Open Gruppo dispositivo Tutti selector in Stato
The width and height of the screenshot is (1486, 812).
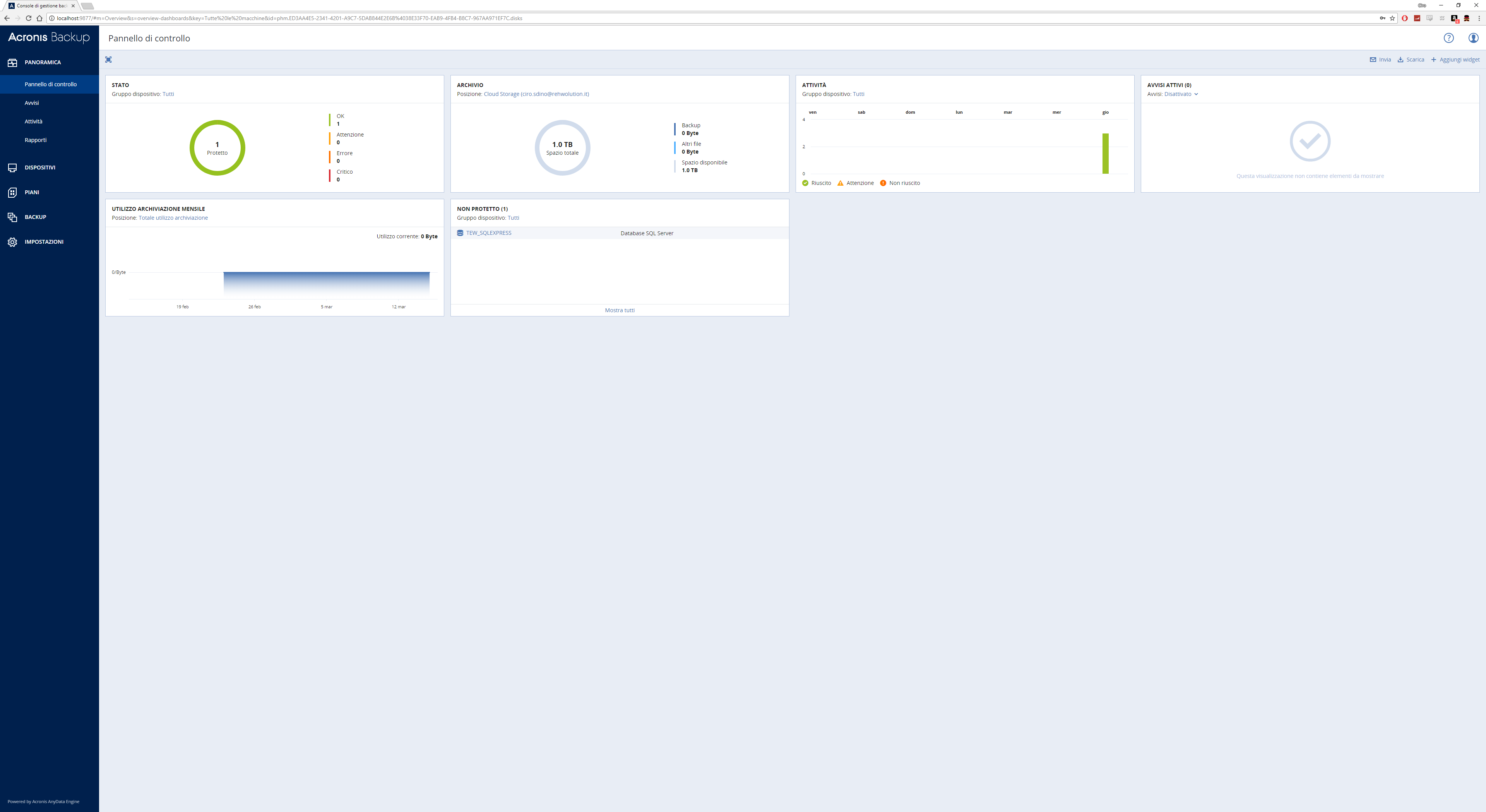coord(168,94)
